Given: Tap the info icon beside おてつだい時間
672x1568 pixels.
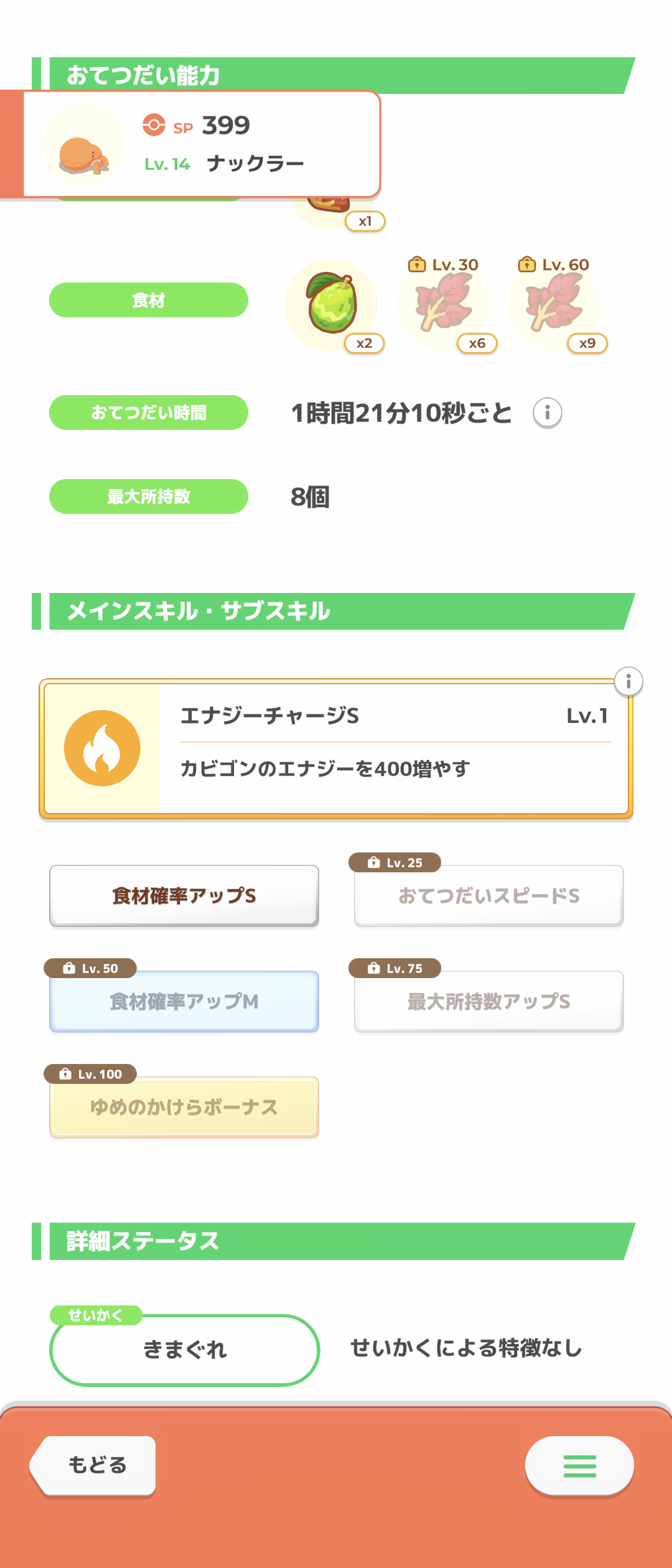Looking at the screenshot, I should tap(548, 413).
